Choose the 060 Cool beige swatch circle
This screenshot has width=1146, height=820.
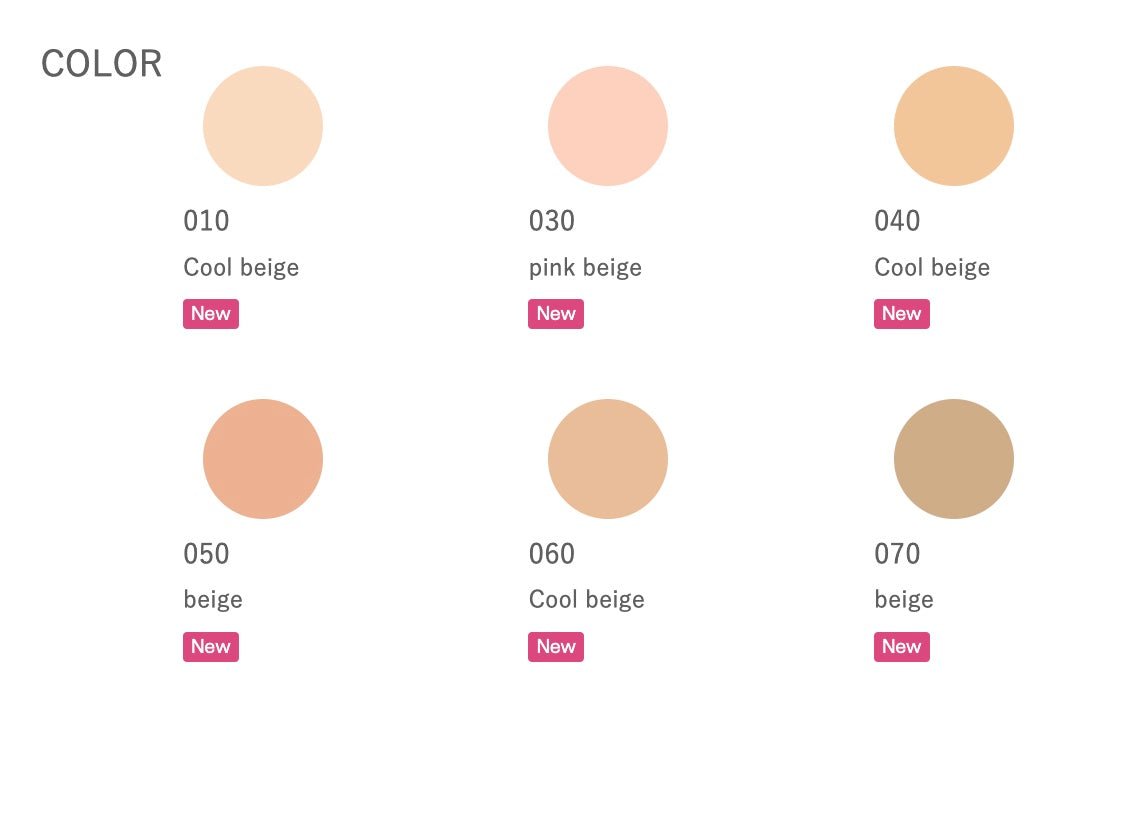[608, 459]
